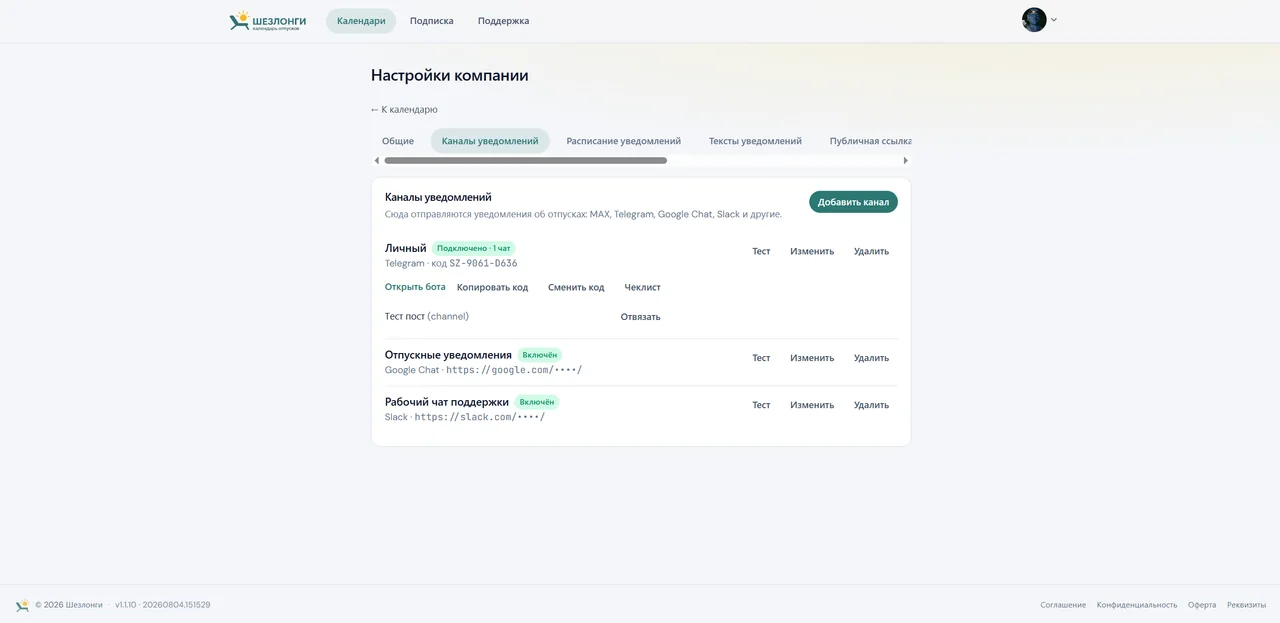Click Изменить for the Личный channel
This screenshot has height=623, width=1280.
pyautogui.click(x=812, y=251)
